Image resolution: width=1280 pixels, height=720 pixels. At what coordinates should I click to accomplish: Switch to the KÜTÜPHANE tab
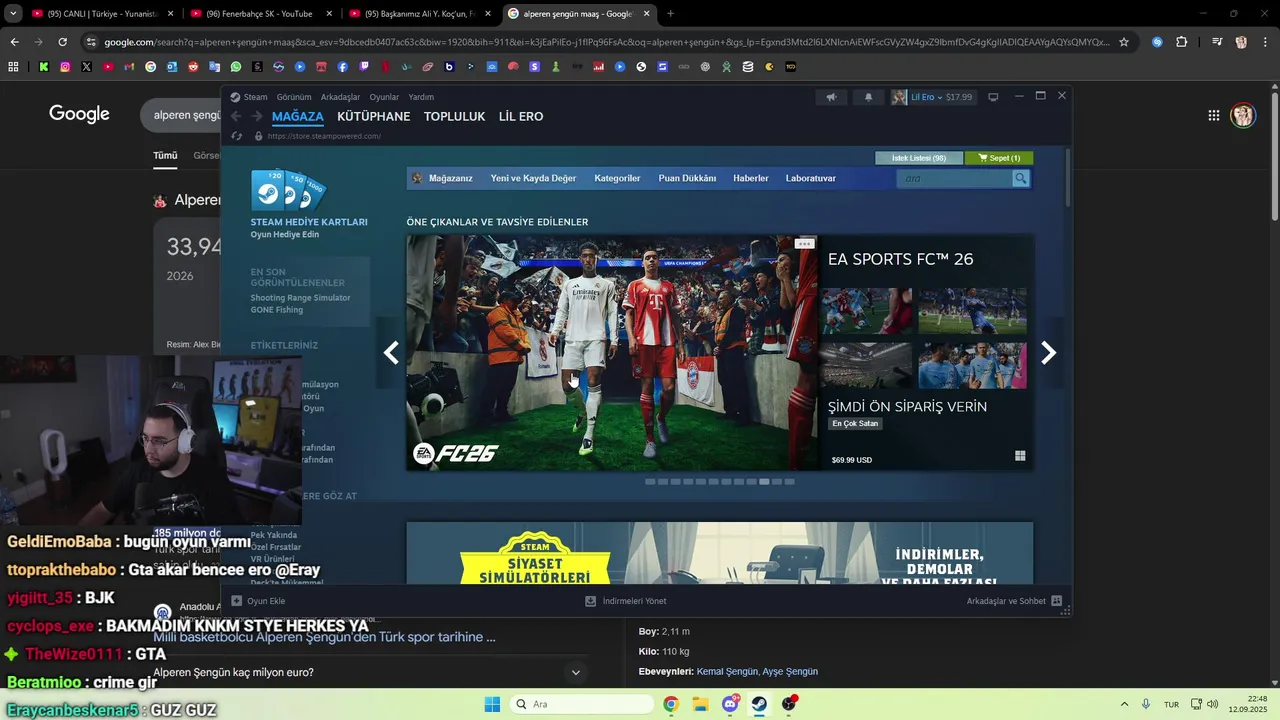click(373, 117)
